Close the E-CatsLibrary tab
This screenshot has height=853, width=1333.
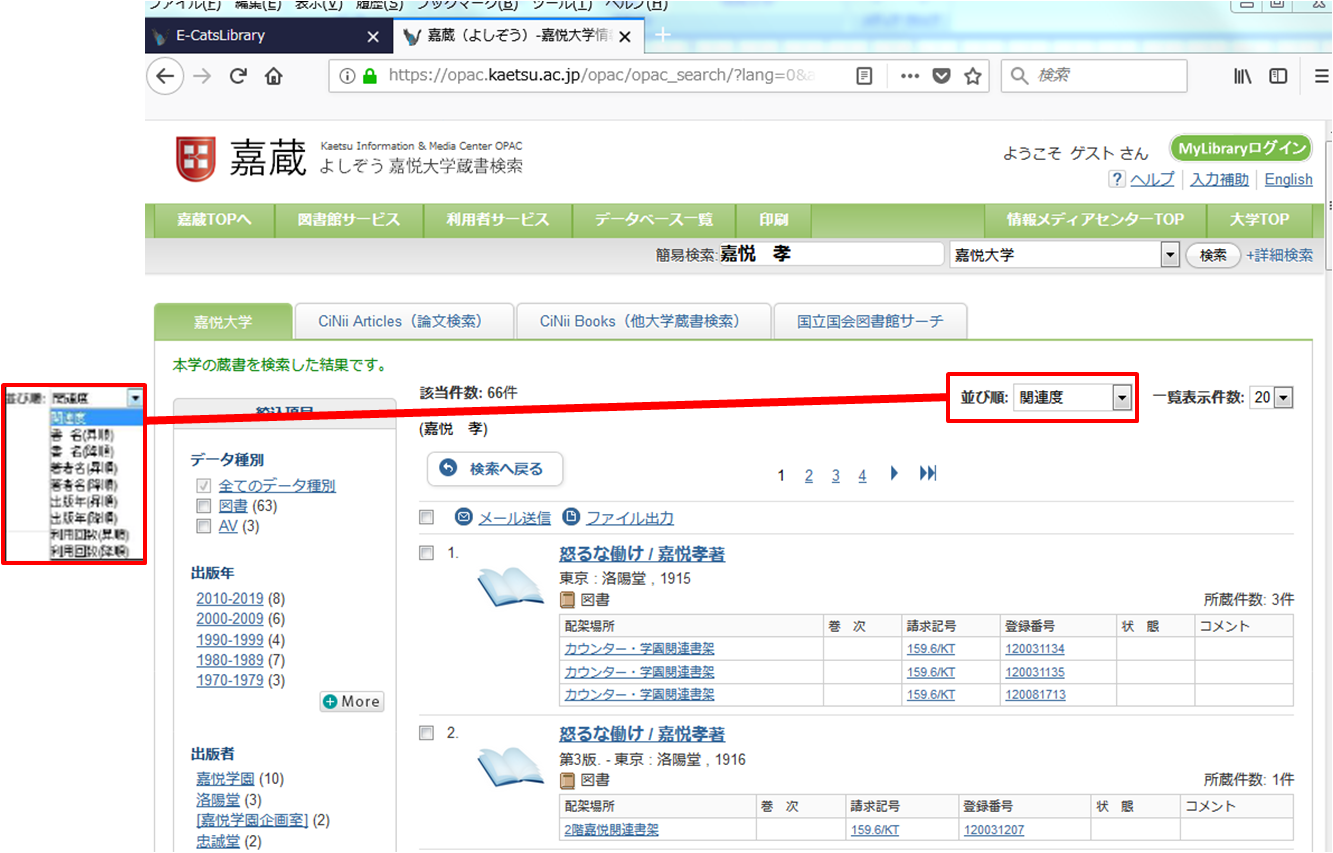tap(373, 36)
